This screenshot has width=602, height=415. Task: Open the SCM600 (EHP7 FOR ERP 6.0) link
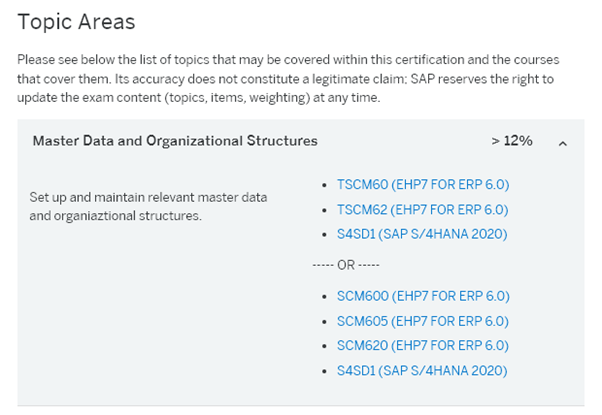423,296
